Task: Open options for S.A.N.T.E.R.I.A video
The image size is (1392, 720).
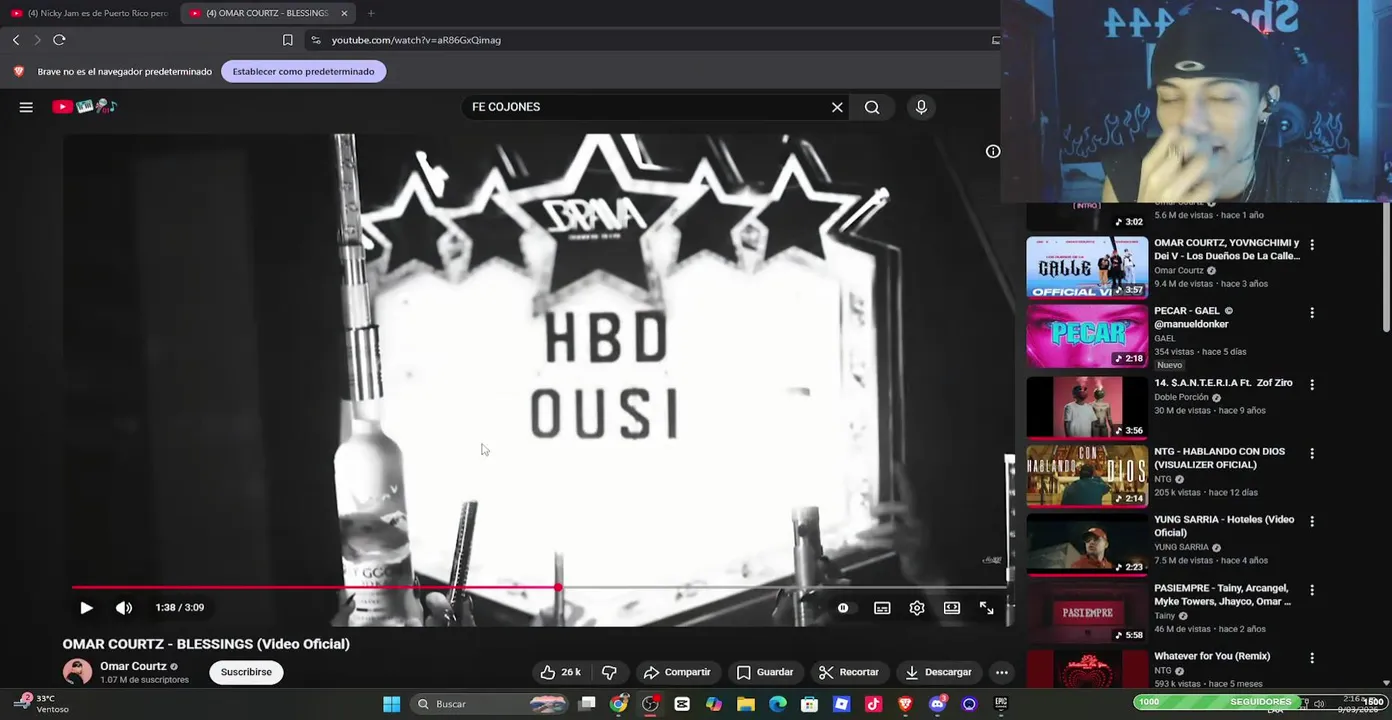Action: point(1312,384)
